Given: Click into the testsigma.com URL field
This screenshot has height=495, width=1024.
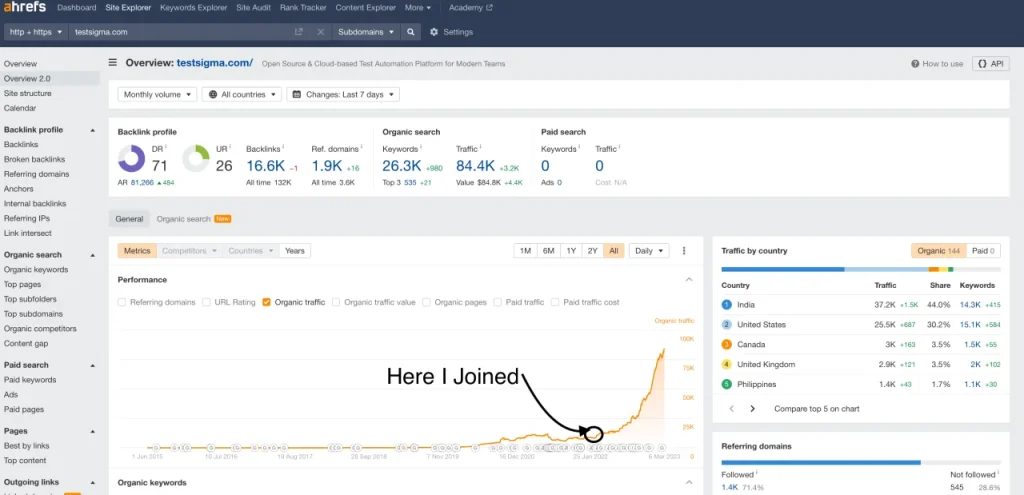Looking at the screenshot, I should click(x=181, y=32).
